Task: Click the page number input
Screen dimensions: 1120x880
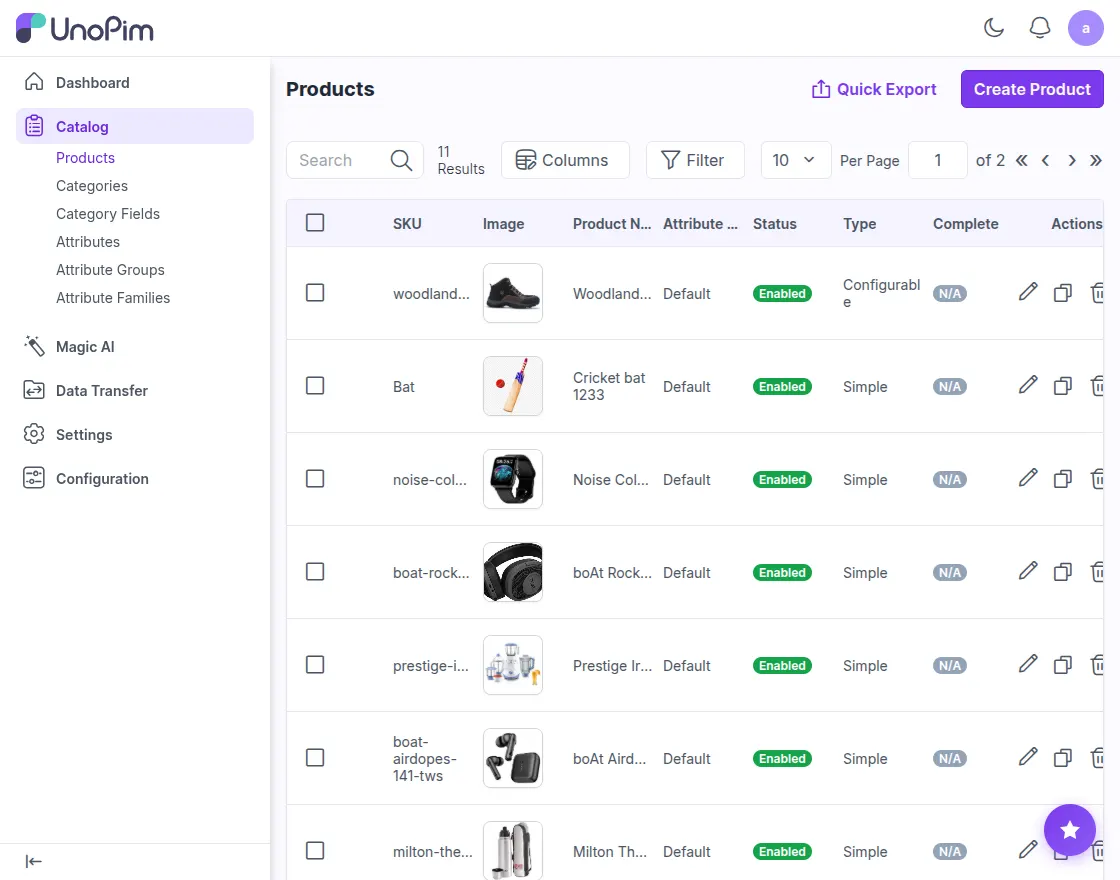Action: pos(937,160)
